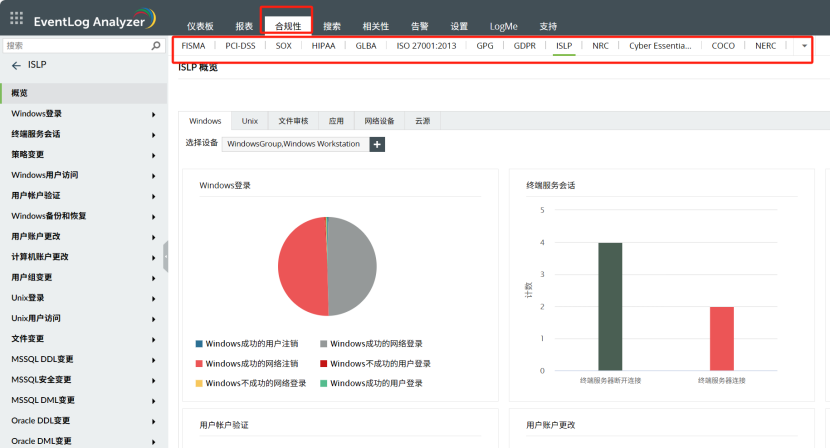Open the 合规性 top menu tab
The height and width of the screenshot is (448, 830).
287,26
